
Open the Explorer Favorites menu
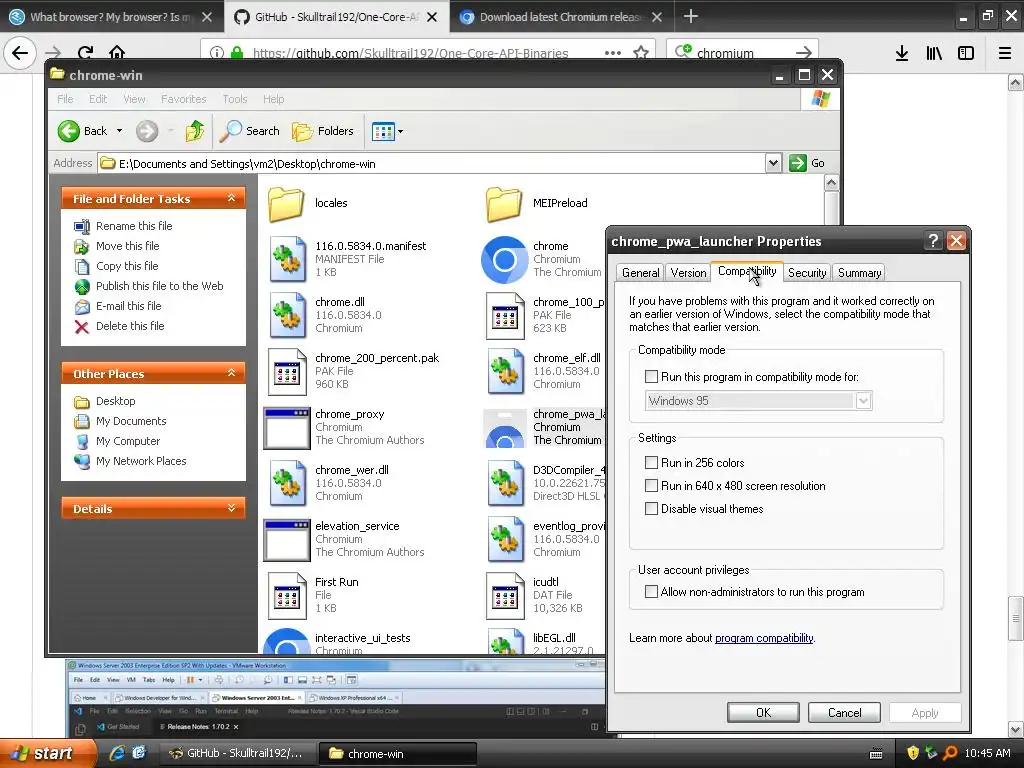184,99
